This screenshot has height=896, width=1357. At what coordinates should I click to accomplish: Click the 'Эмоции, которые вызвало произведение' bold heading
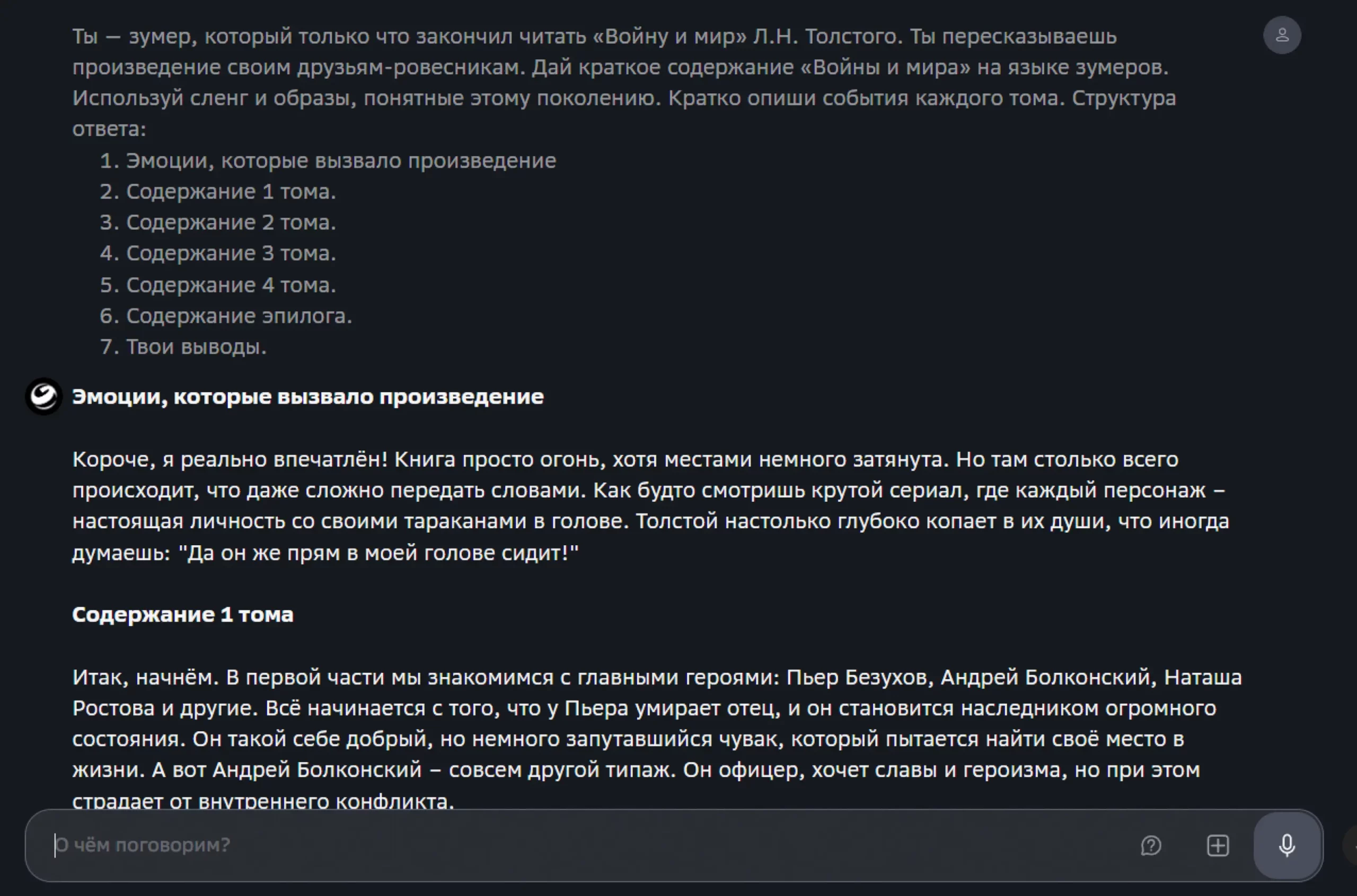[x=307, y=396]
